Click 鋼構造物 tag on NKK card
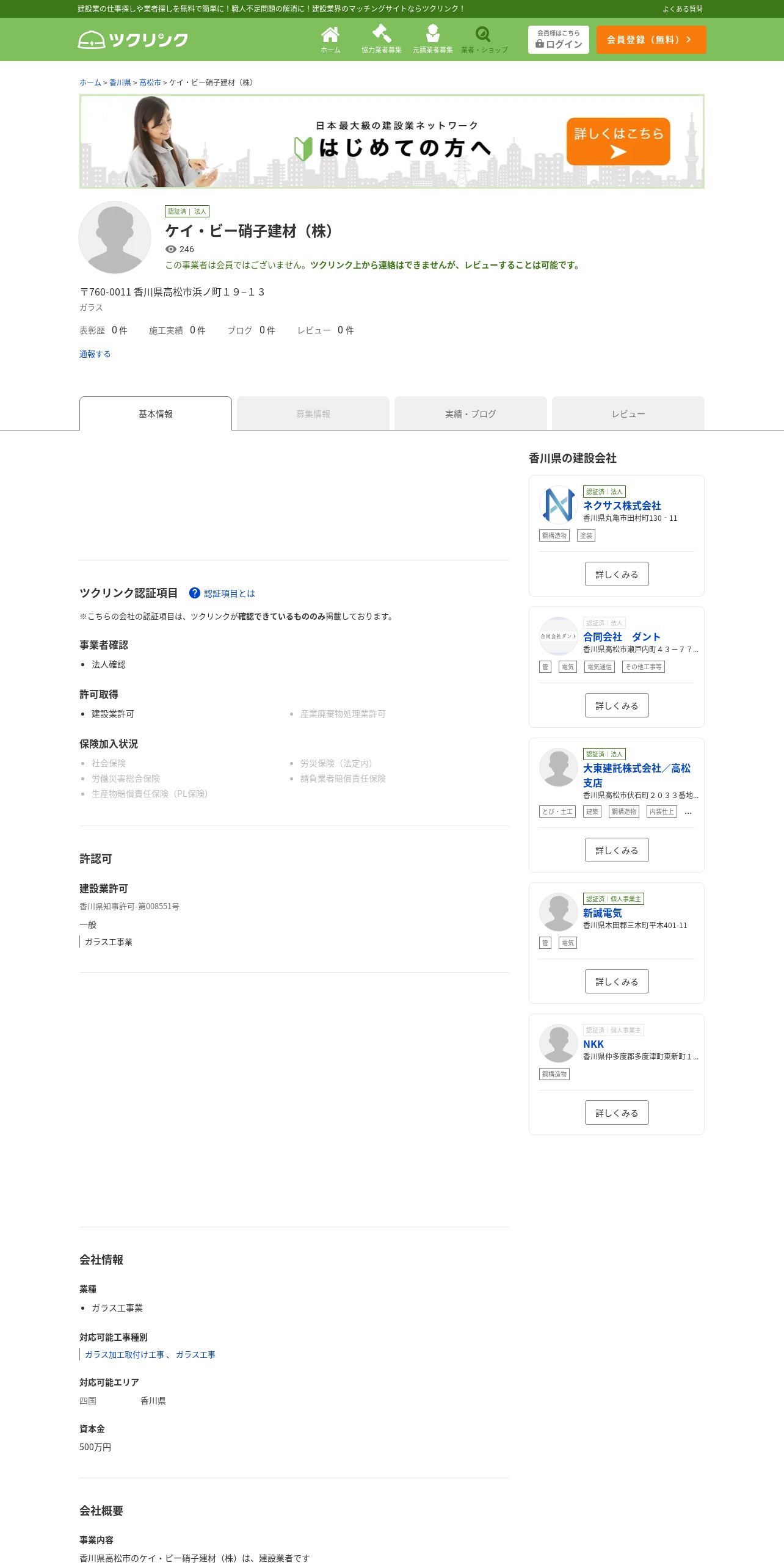Viewport: 784px width, 1568px height. [x=554, y=1074]
